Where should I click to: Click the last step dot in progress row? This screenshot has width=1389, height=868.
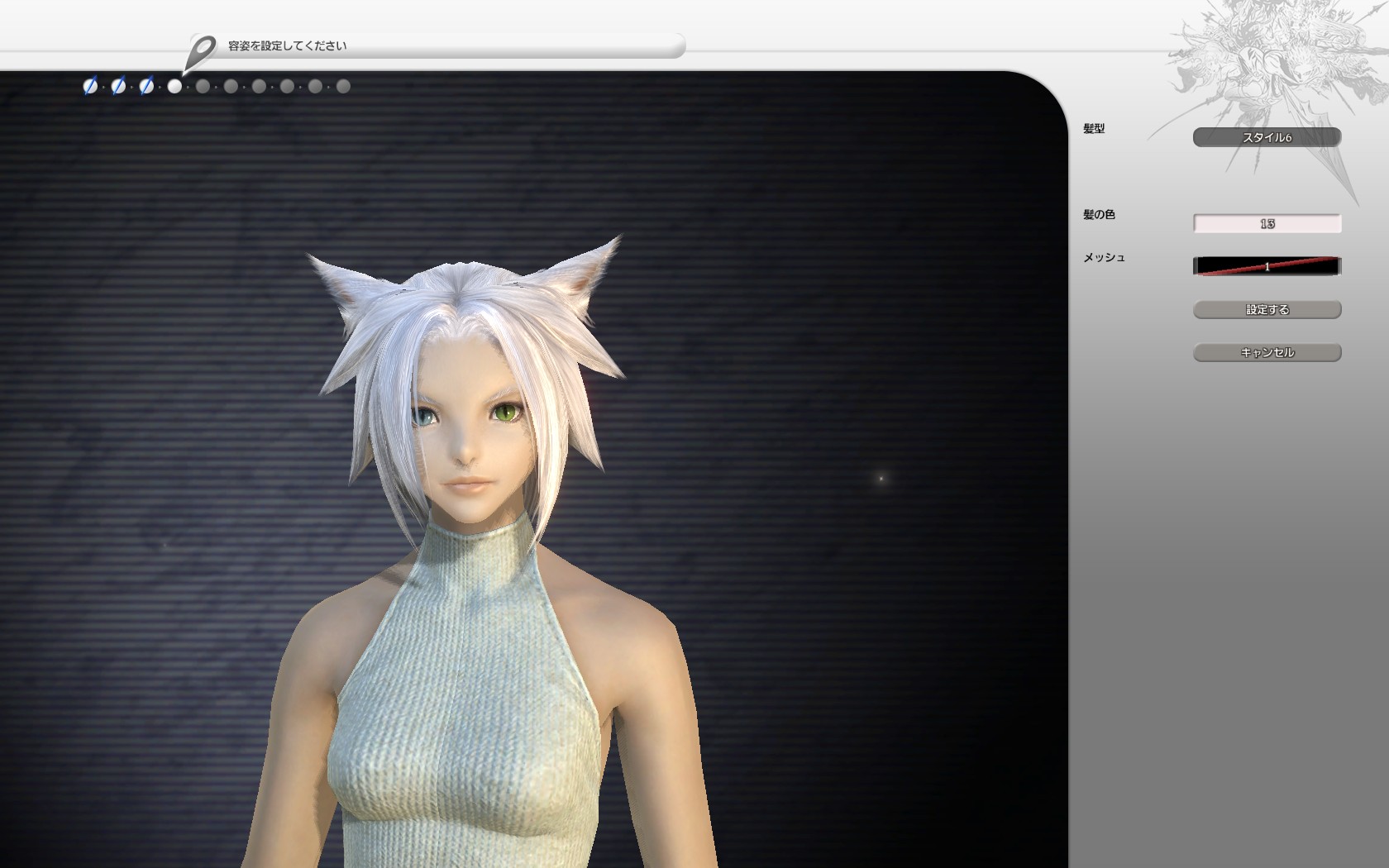point(343,86)
